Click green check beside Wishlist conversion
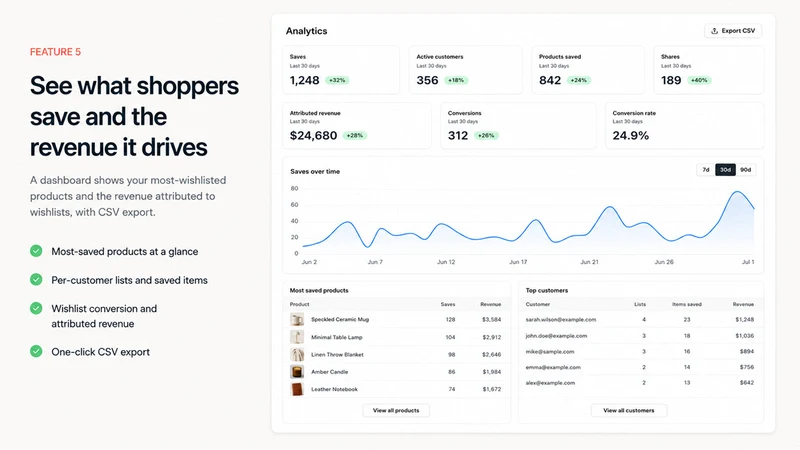The width and height of the screenshot is (800, 450). (x=36, y=308)
